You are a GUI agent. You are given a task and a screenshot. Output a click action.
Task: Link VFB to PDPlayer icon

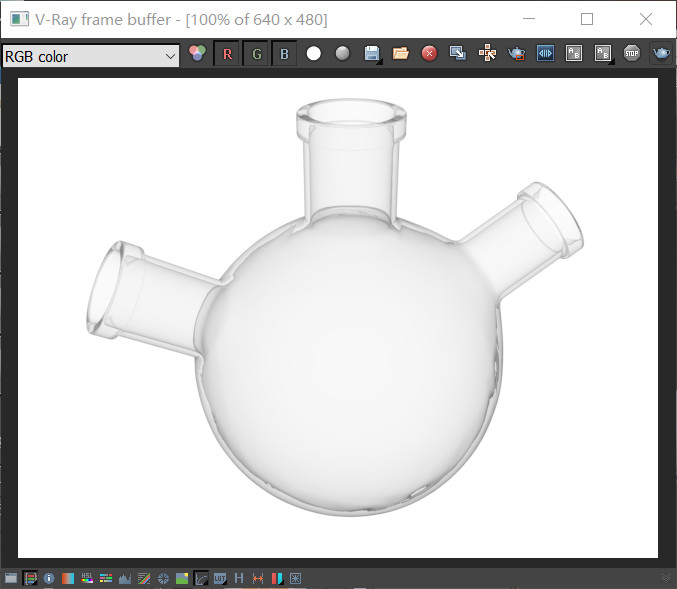click(x=545, y=54)
